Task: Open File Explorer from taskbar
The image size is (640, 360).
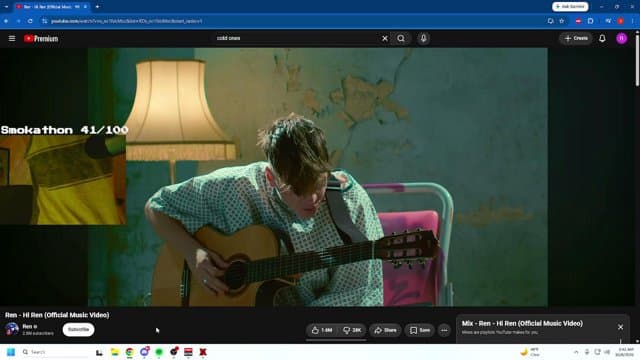Action: (x=115, y=352)
